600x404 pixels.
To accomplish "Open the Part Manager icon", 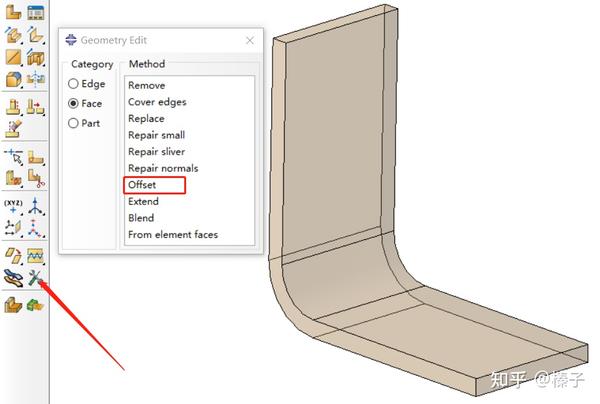I will 36,12.
